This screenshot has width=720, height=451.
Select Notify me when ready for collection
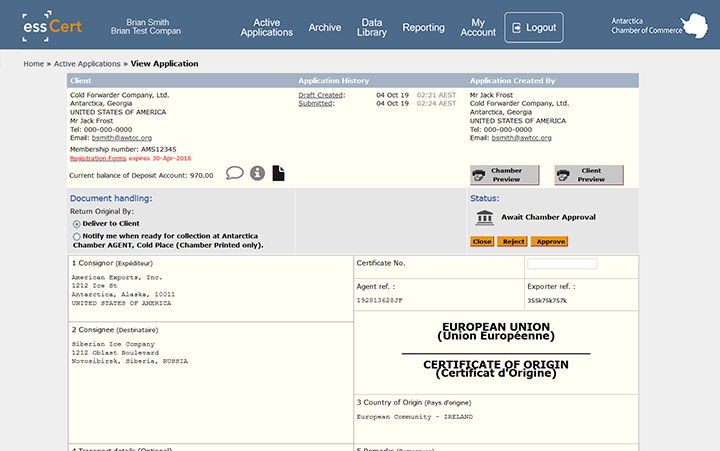tap(77, 237)
